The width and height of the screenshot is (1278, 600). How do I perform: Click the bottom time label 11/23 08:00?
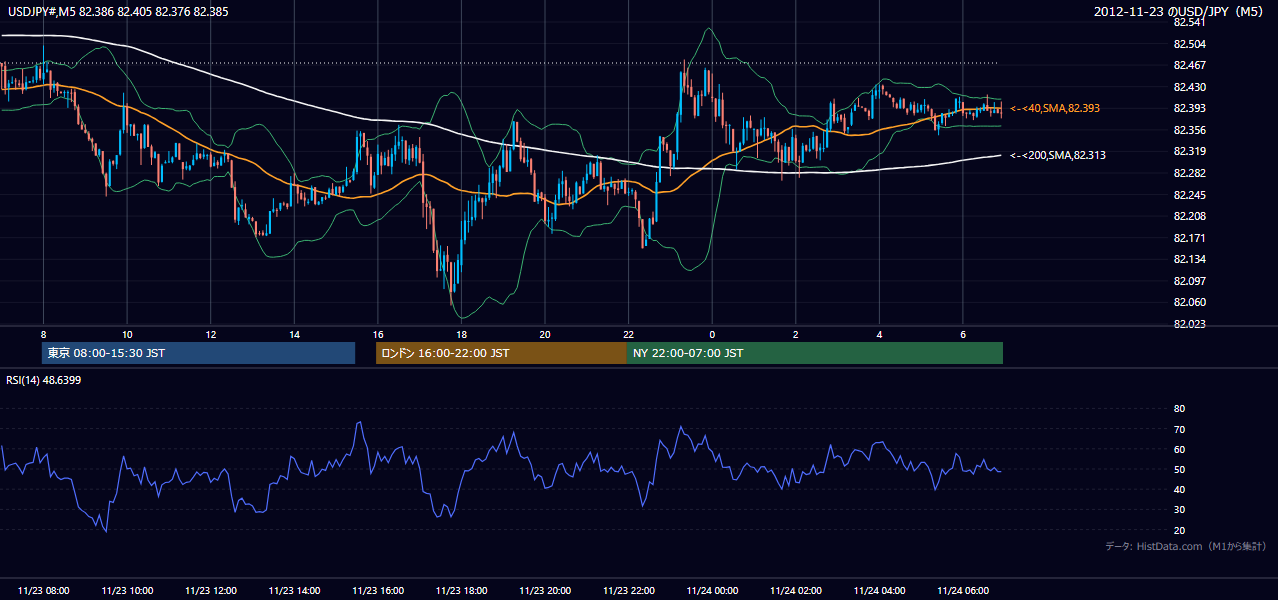click(43, 591)
